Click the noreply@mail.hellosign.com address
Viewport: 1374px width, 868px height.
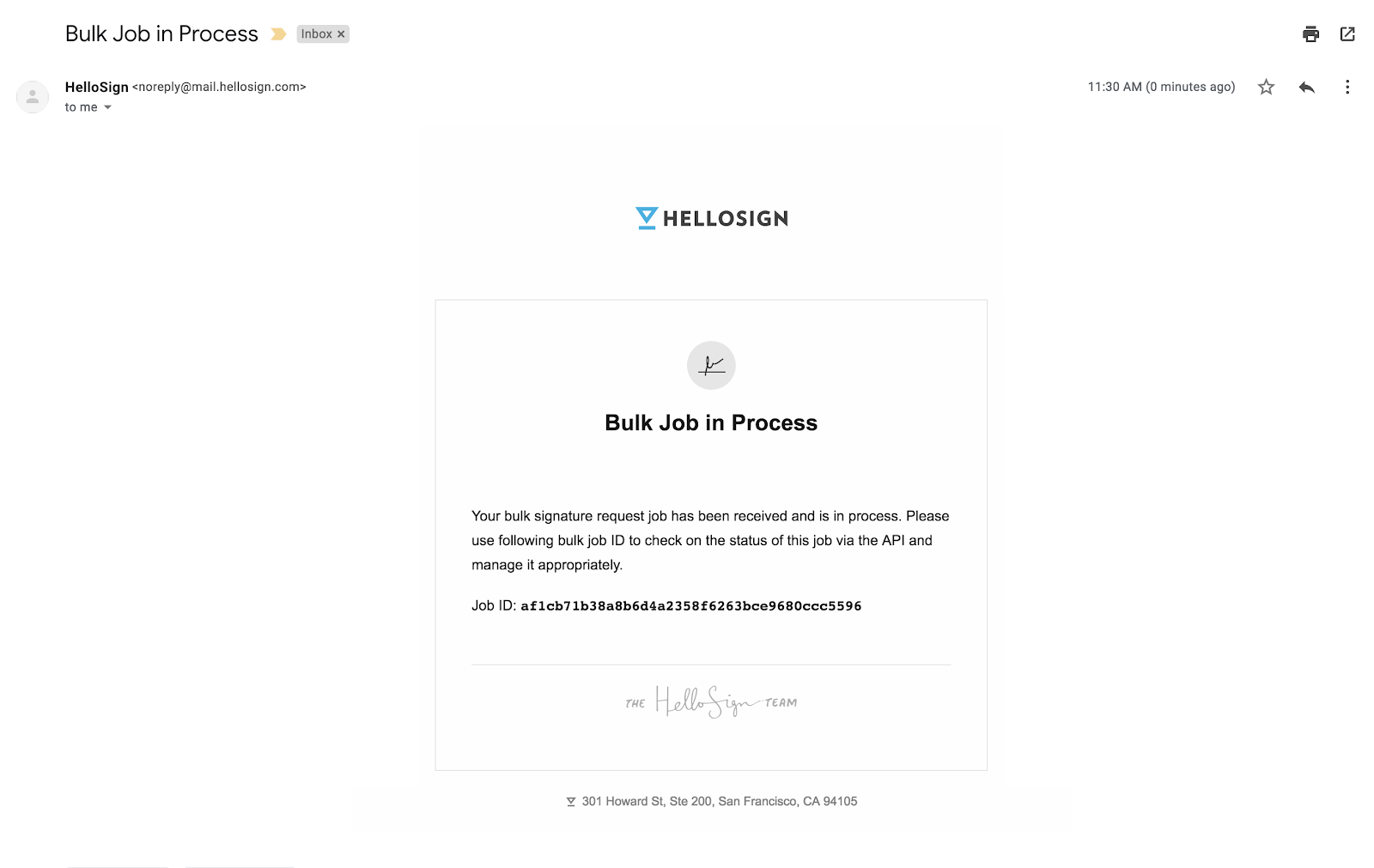pos(219,87)
